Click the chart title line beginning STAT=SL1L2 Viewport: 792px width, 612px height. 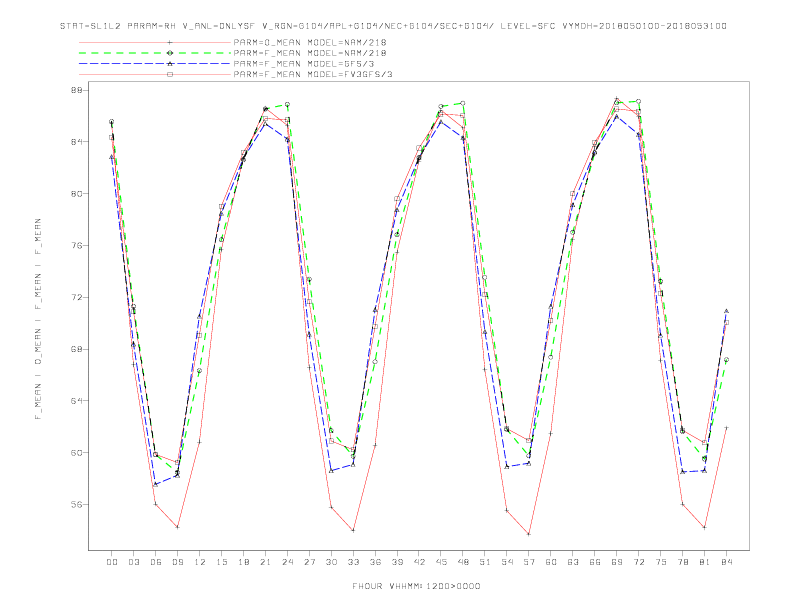pos(393,26)
